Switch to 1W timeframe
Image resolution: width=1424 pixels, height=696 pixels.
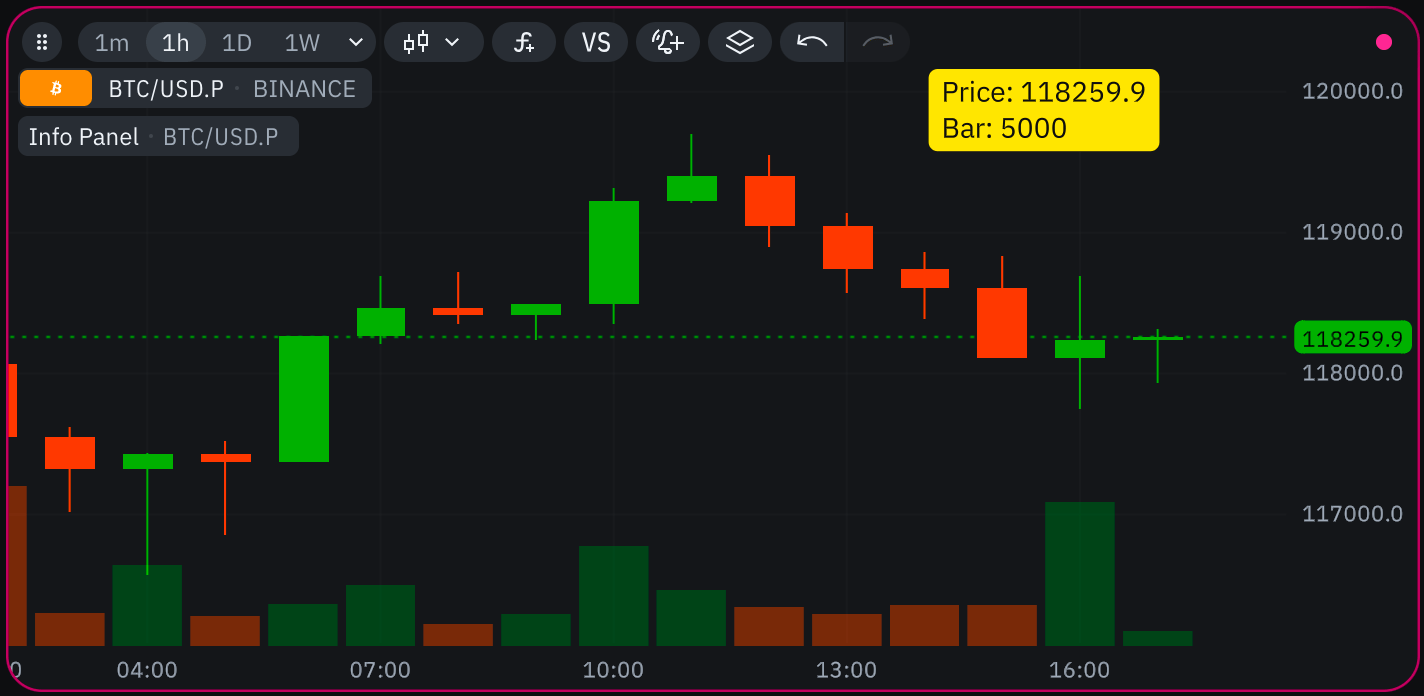302,43
